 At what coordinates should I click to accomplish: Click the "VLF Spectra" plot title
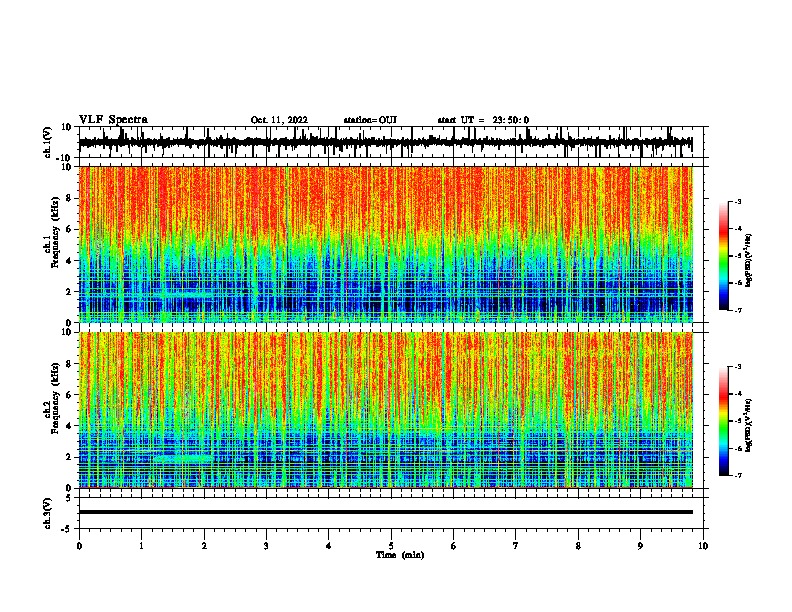click(113, 120)
